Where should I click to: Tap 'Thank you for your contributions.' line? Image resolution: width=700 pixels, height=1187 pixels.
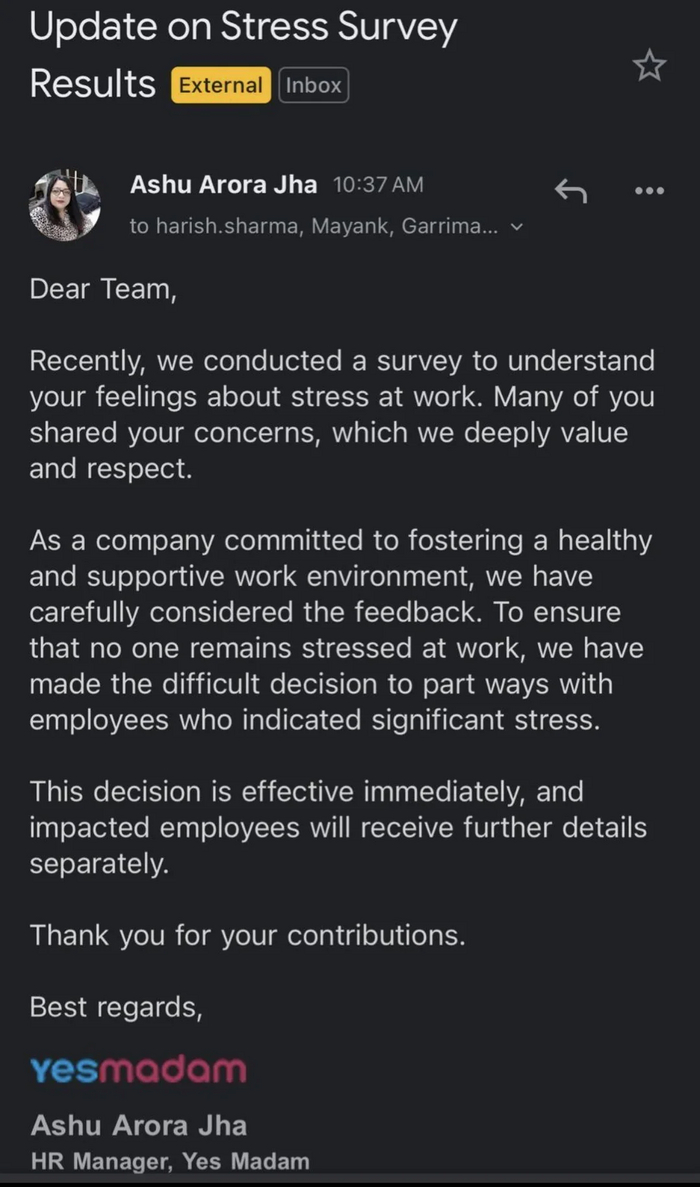(247, 935)
